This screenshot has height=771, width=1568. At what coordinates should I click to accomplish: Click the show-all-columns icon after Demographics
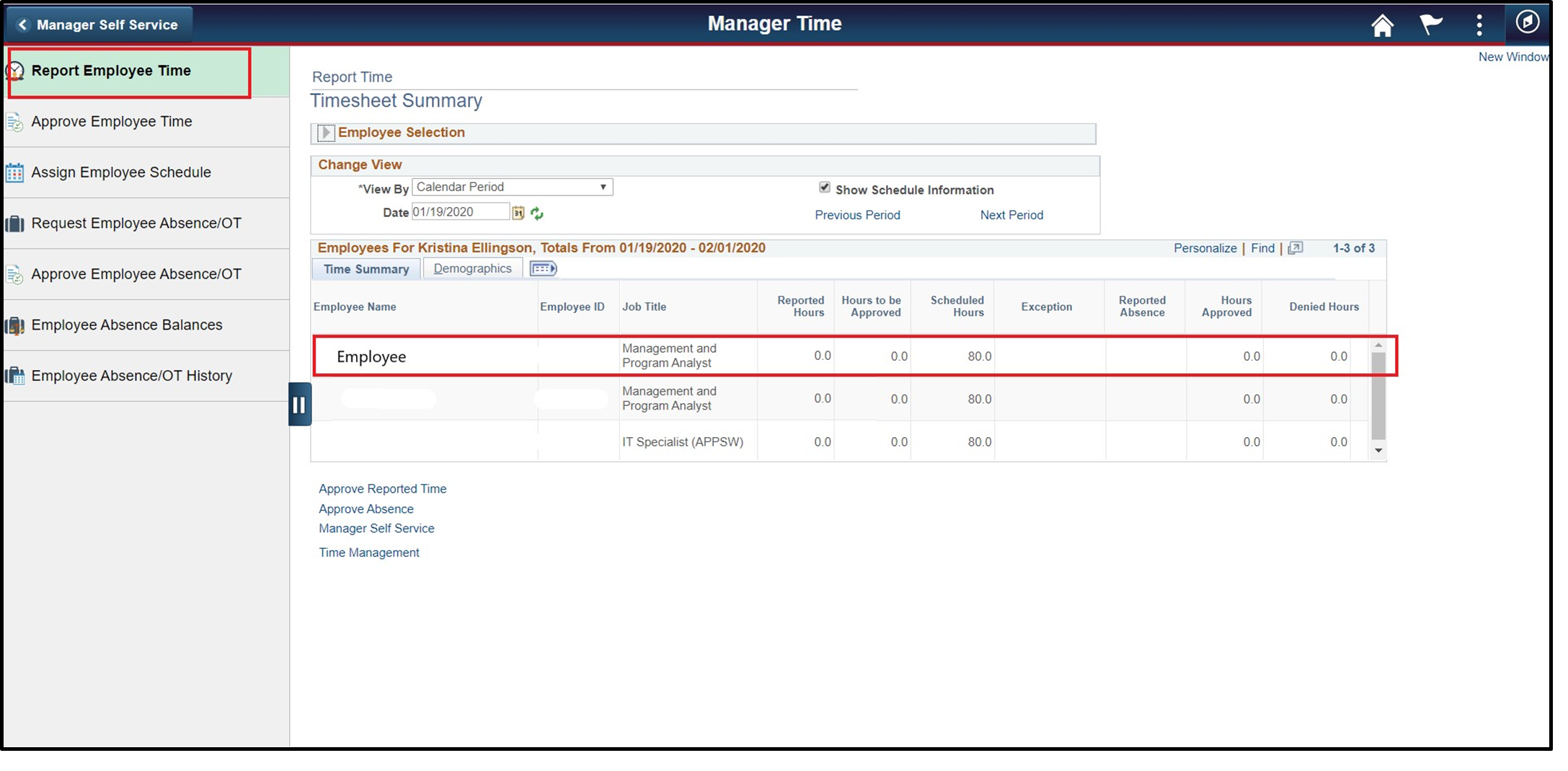tap(543, 268)
